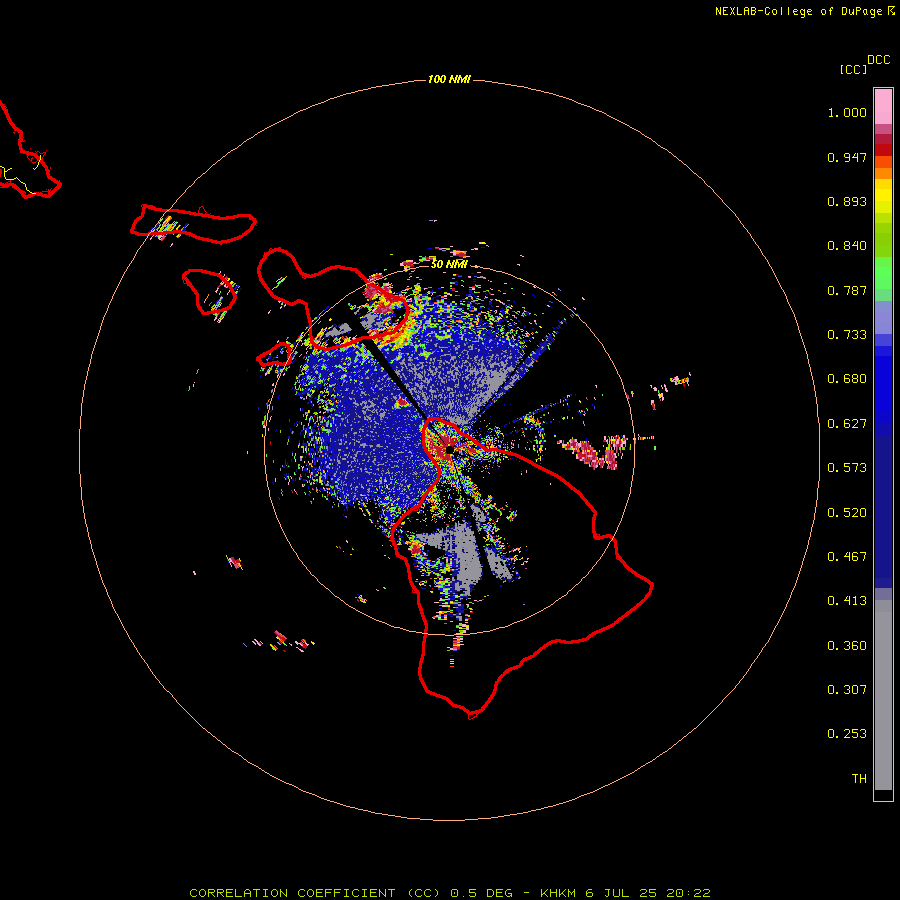This screenshot has width=900, height=900.
Task: Click the 0.573 color scale label
Action: (x=847, y=468)
